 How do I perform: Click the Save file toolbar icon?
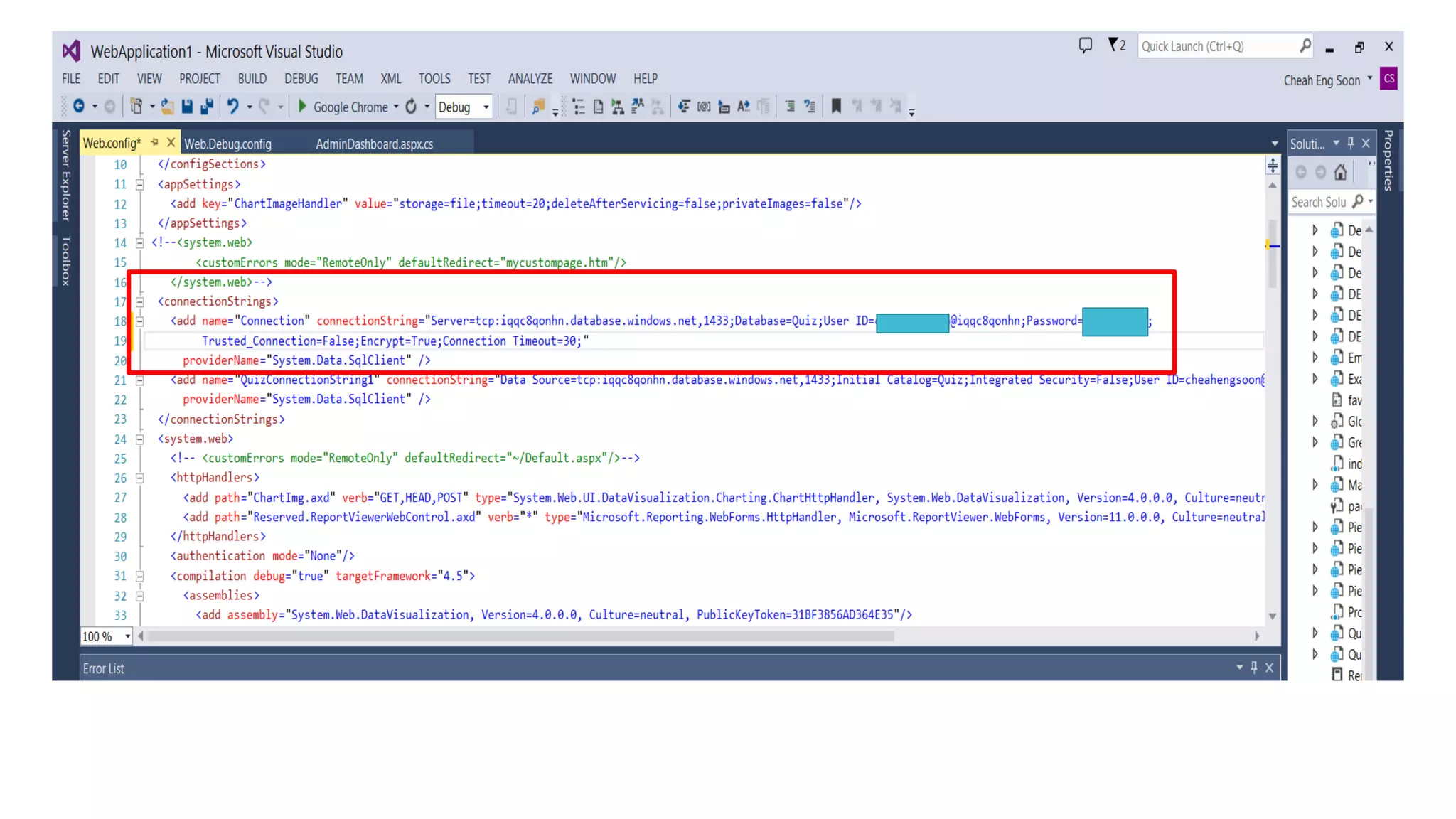[187, 107]
